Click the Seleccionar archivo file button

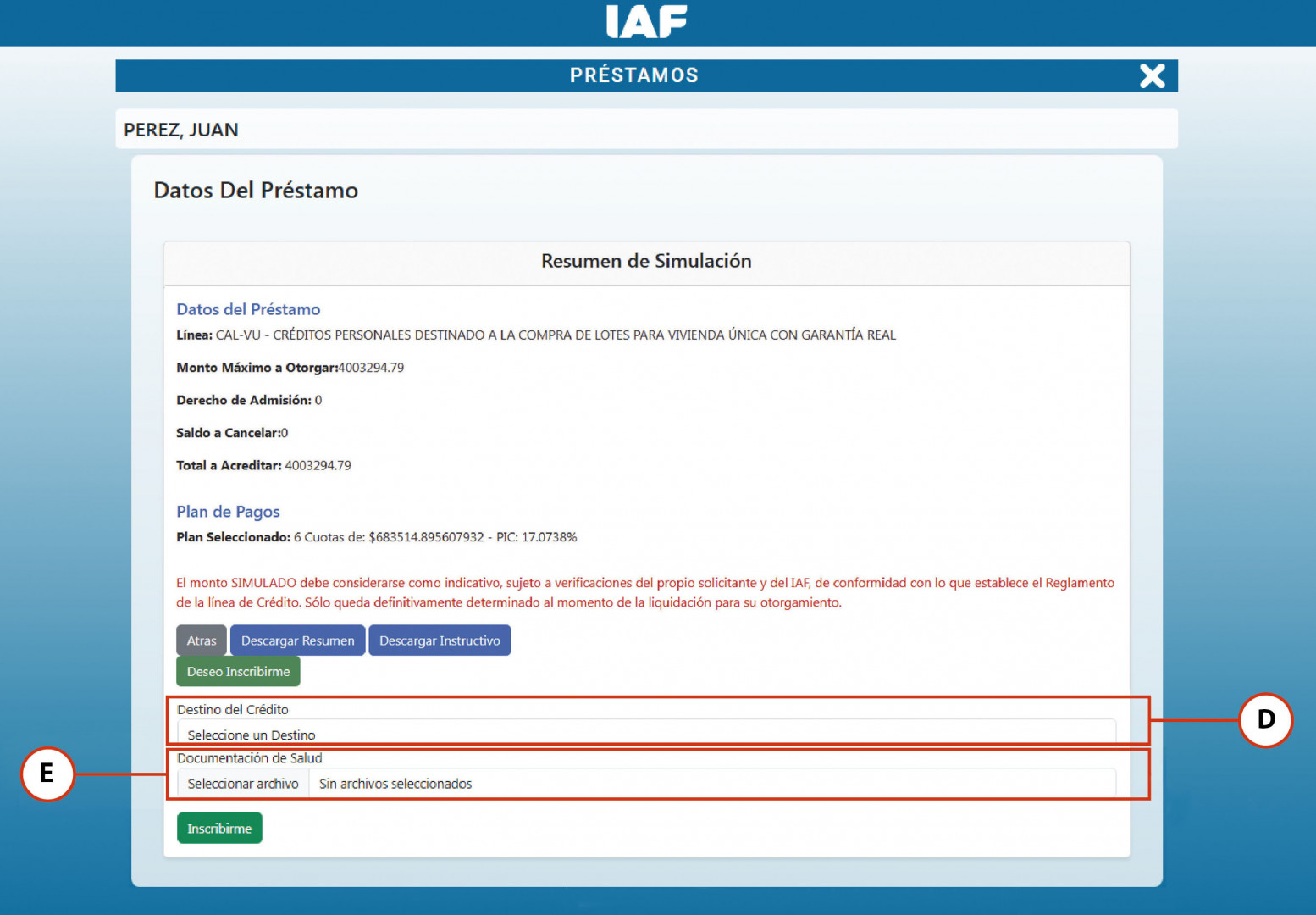[243, 784]
